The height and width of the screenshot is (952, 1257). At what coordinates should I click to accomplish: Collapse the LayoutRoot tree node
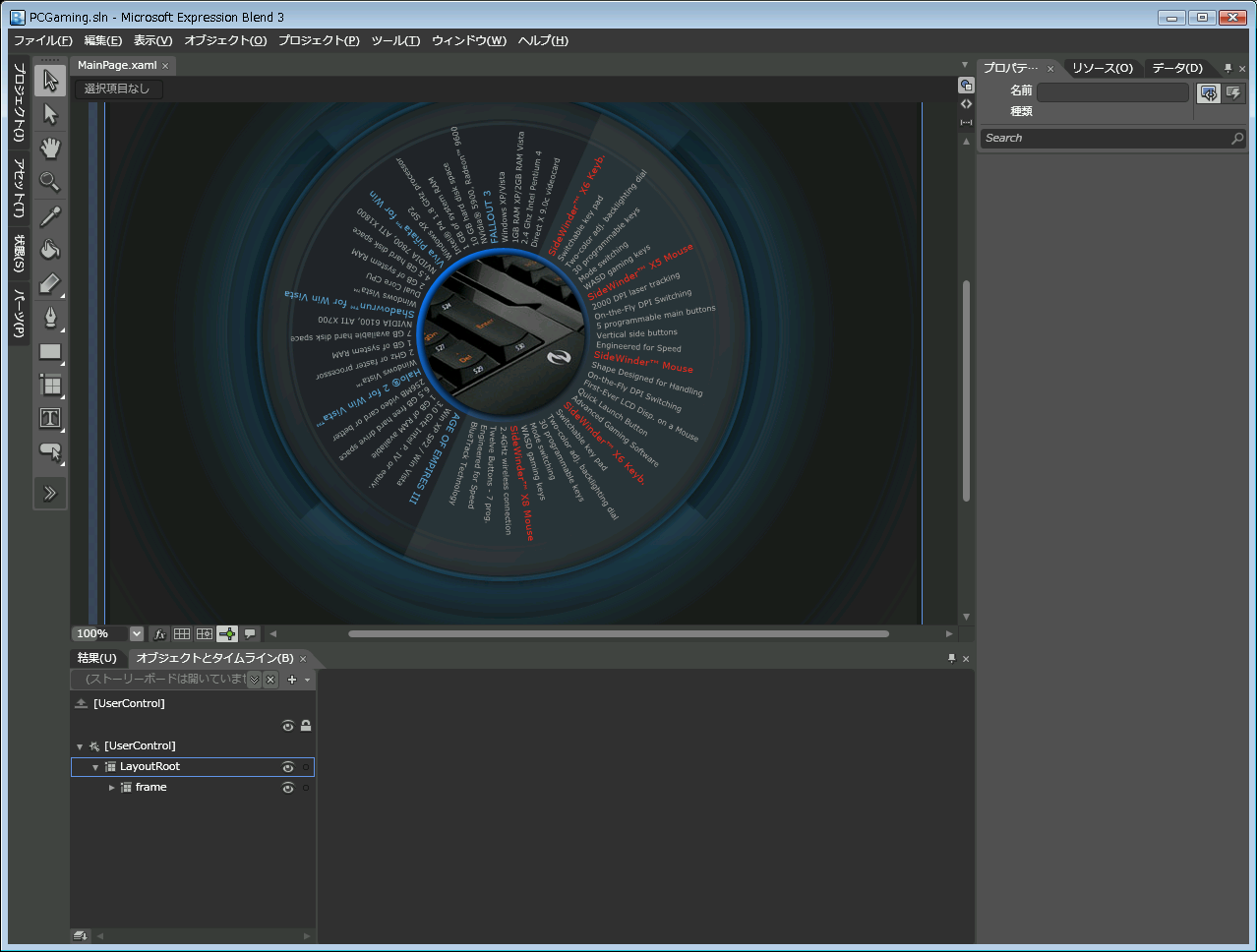point(95,767)
